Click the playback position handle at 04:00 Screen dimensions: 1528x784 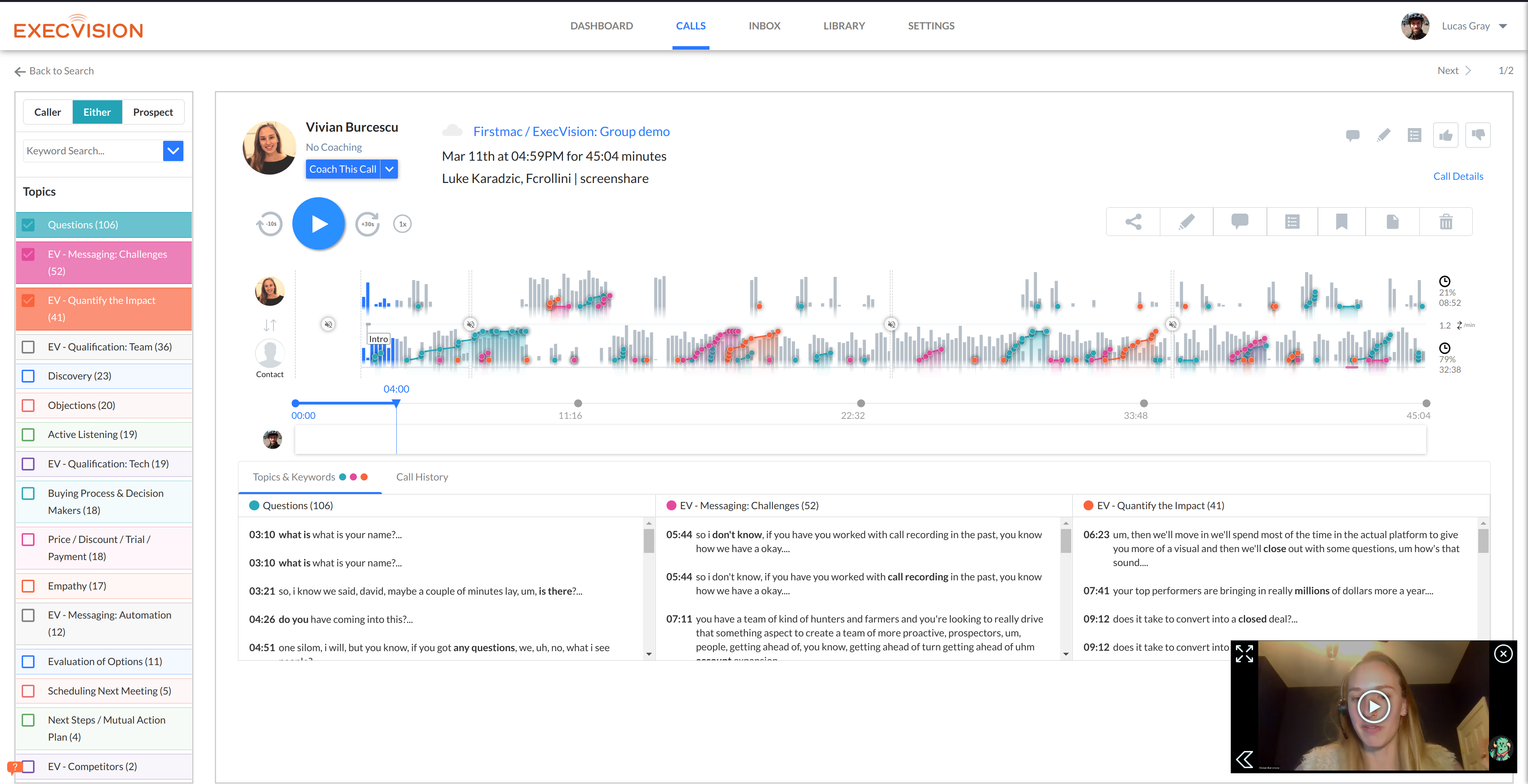pyautogui.click(x=396, y=403)
